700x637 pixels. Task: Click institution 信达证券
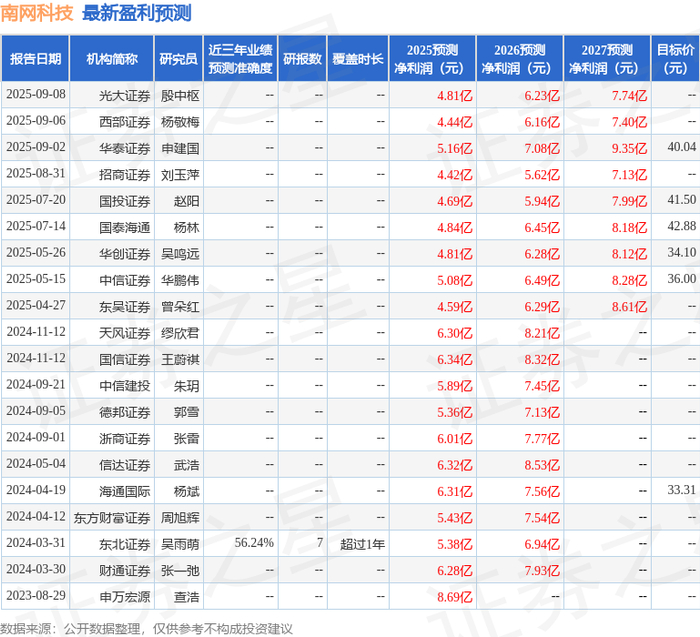tap(125, 465)
